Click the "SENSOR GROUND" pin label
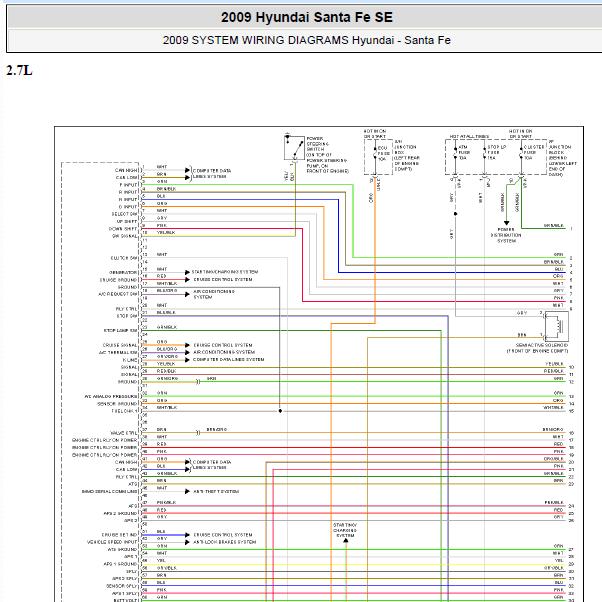 [x=117, y=404]
